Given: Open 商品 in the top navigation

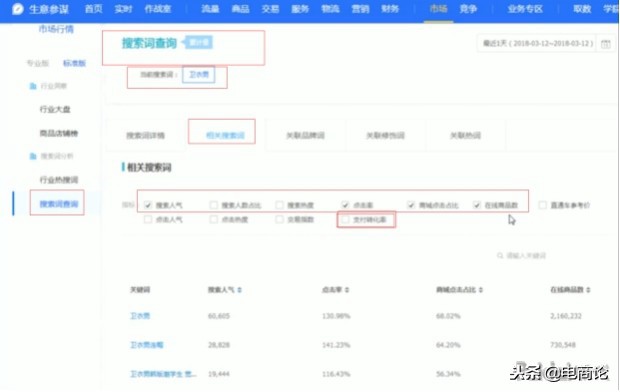Looking at the screenshot, I should [x=240, y=9].
